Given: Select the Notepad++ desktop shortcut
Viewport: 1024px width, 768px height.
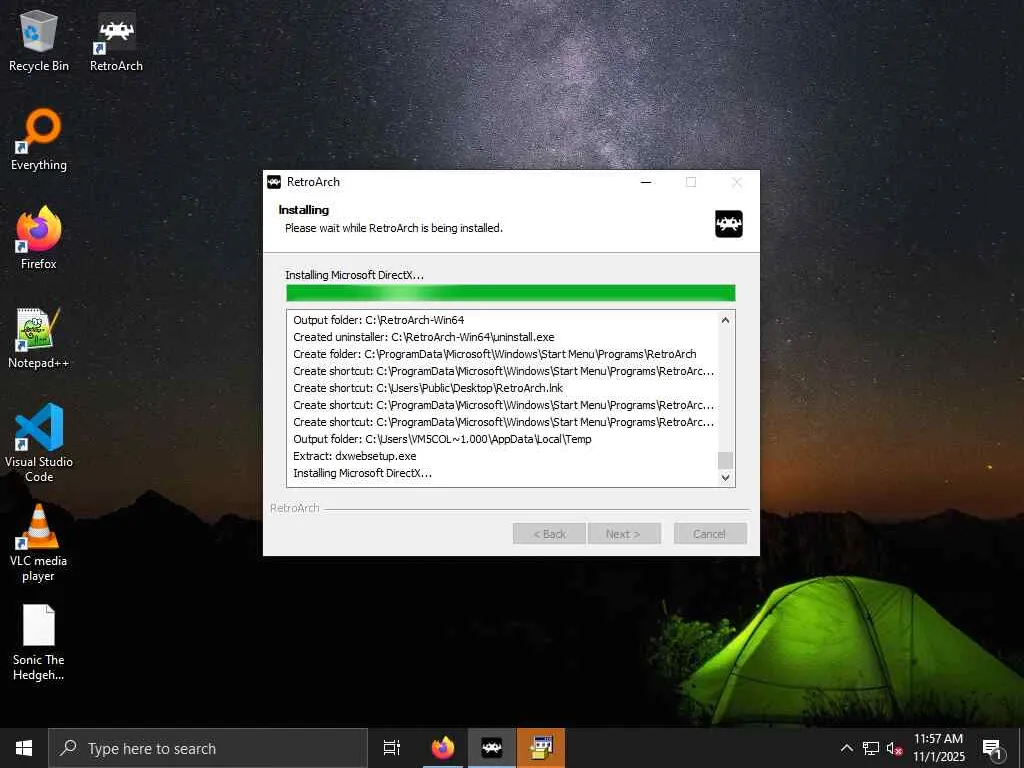Looking at the screenshot, I should (39, 338).
